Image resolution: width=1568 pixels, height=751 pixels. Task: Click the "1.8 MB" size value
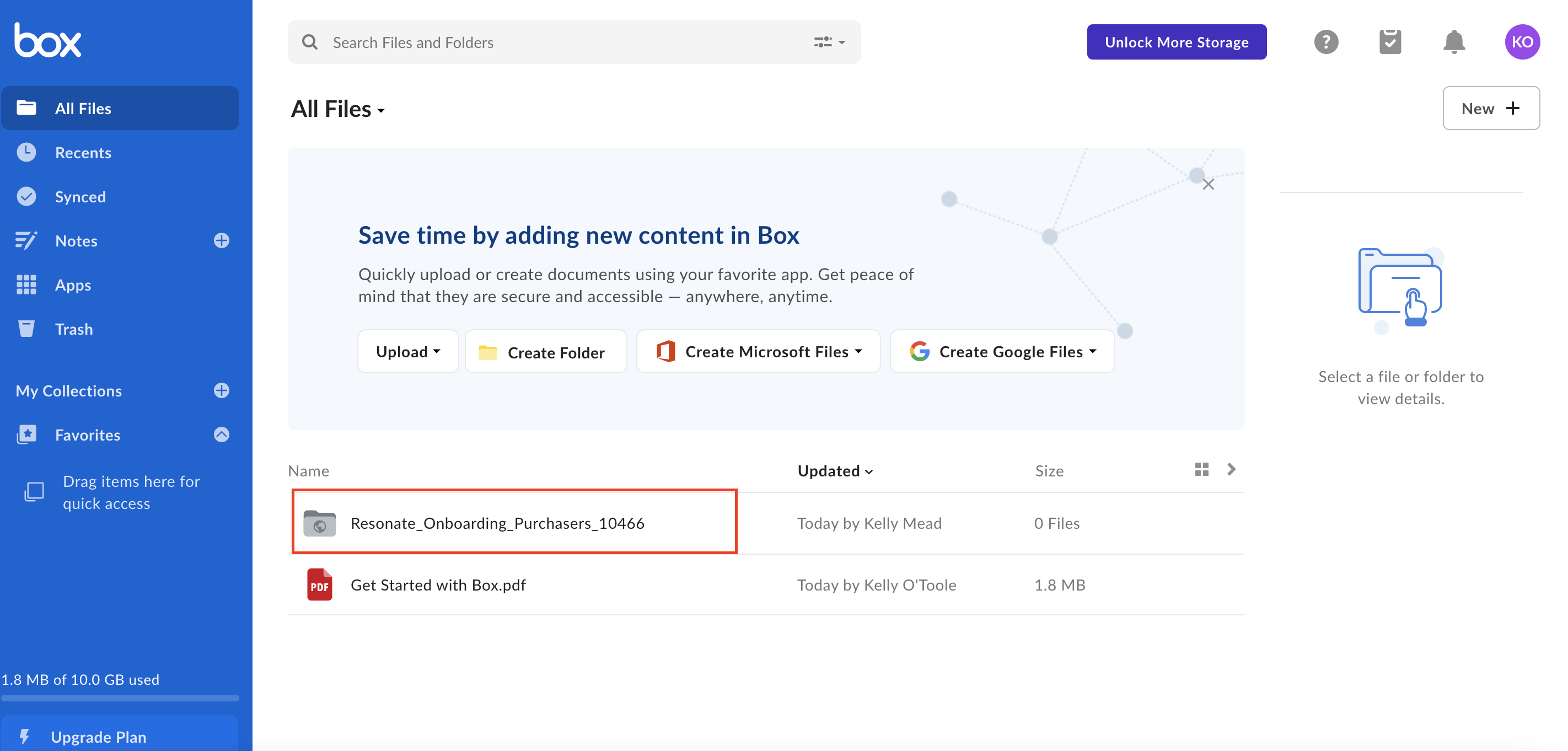click(1060, 584)
